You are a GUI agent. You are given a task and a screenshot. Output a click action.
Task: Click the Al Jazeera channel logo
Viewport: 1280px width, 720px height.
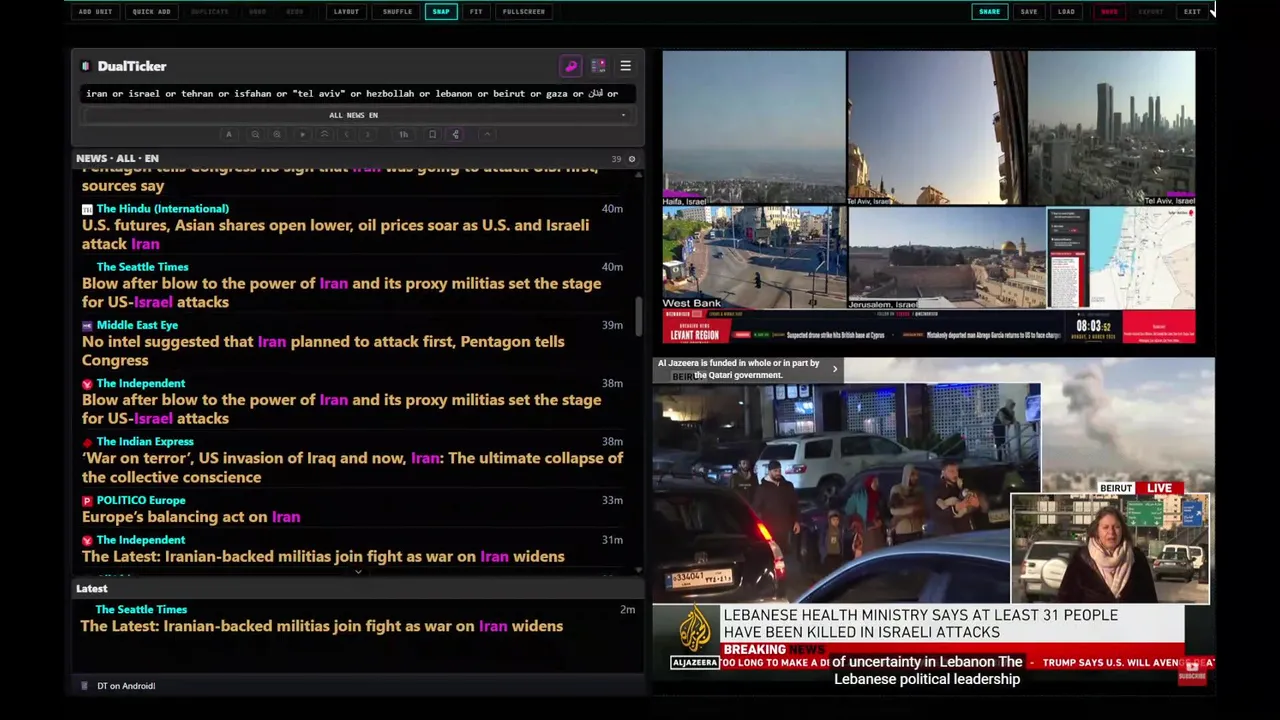click(x=695, y=637)
